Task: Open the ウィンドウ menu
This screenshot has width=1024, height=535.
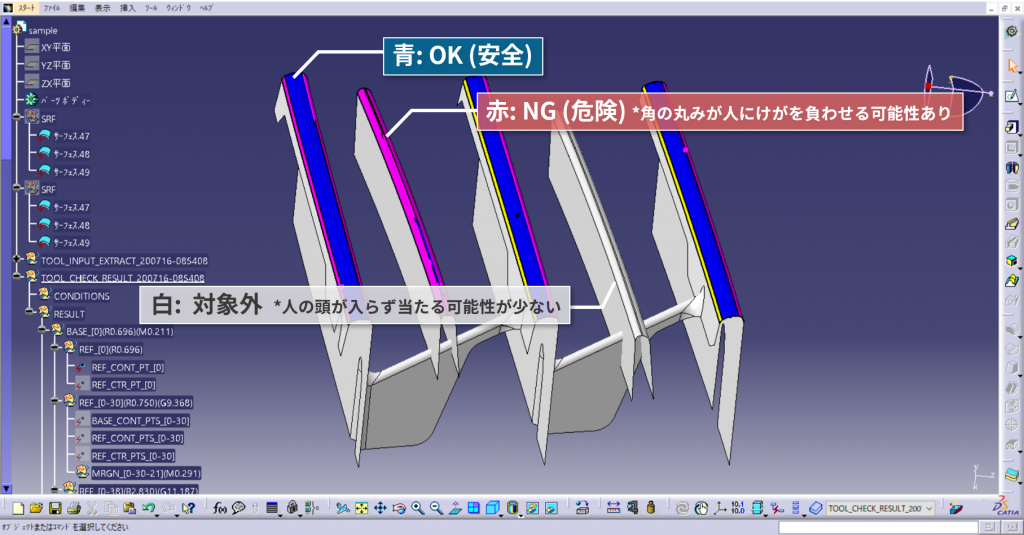Action: click(178, 8)
